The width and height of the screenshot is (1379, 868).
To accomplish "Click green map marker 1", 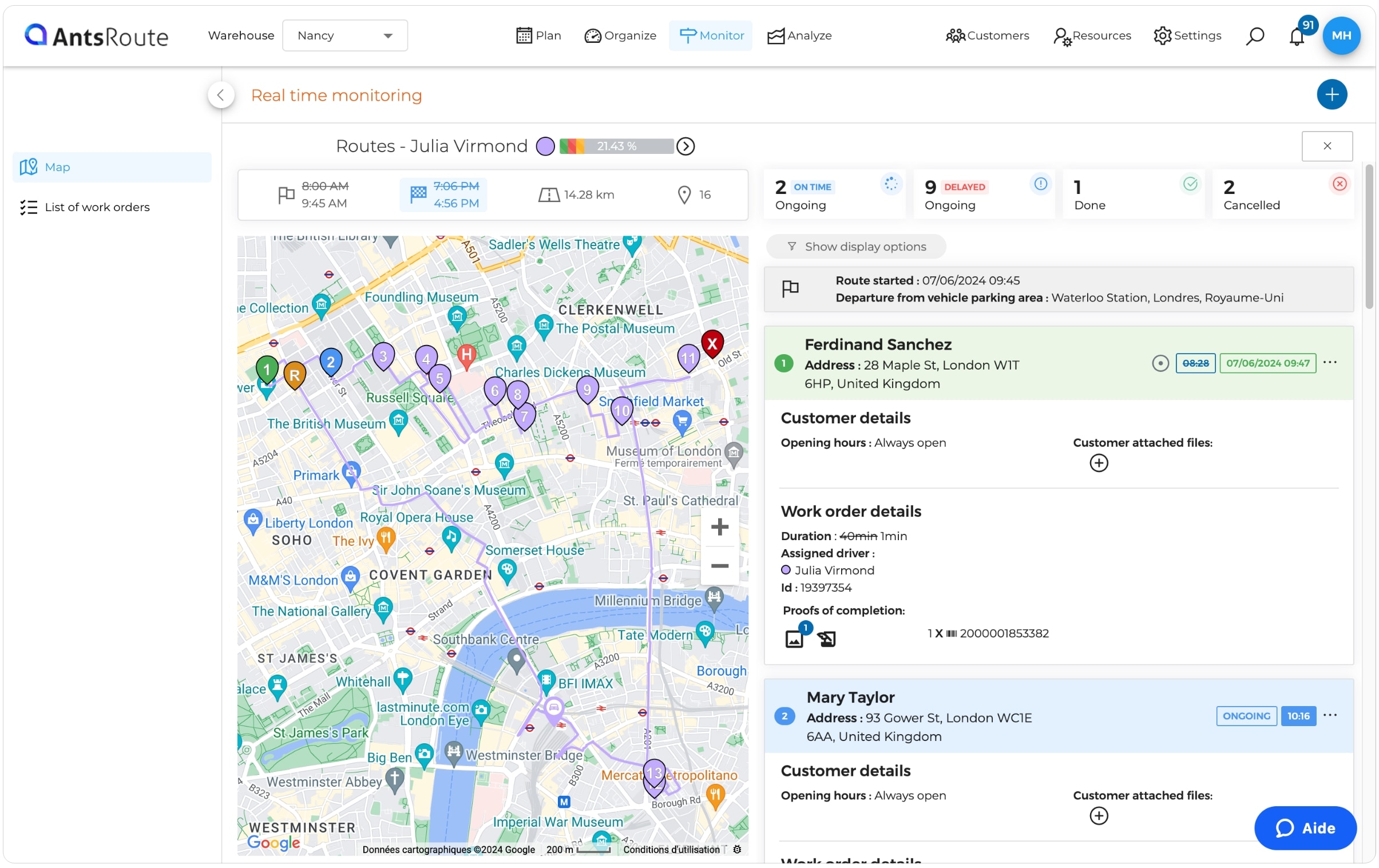I will point(266,370).
